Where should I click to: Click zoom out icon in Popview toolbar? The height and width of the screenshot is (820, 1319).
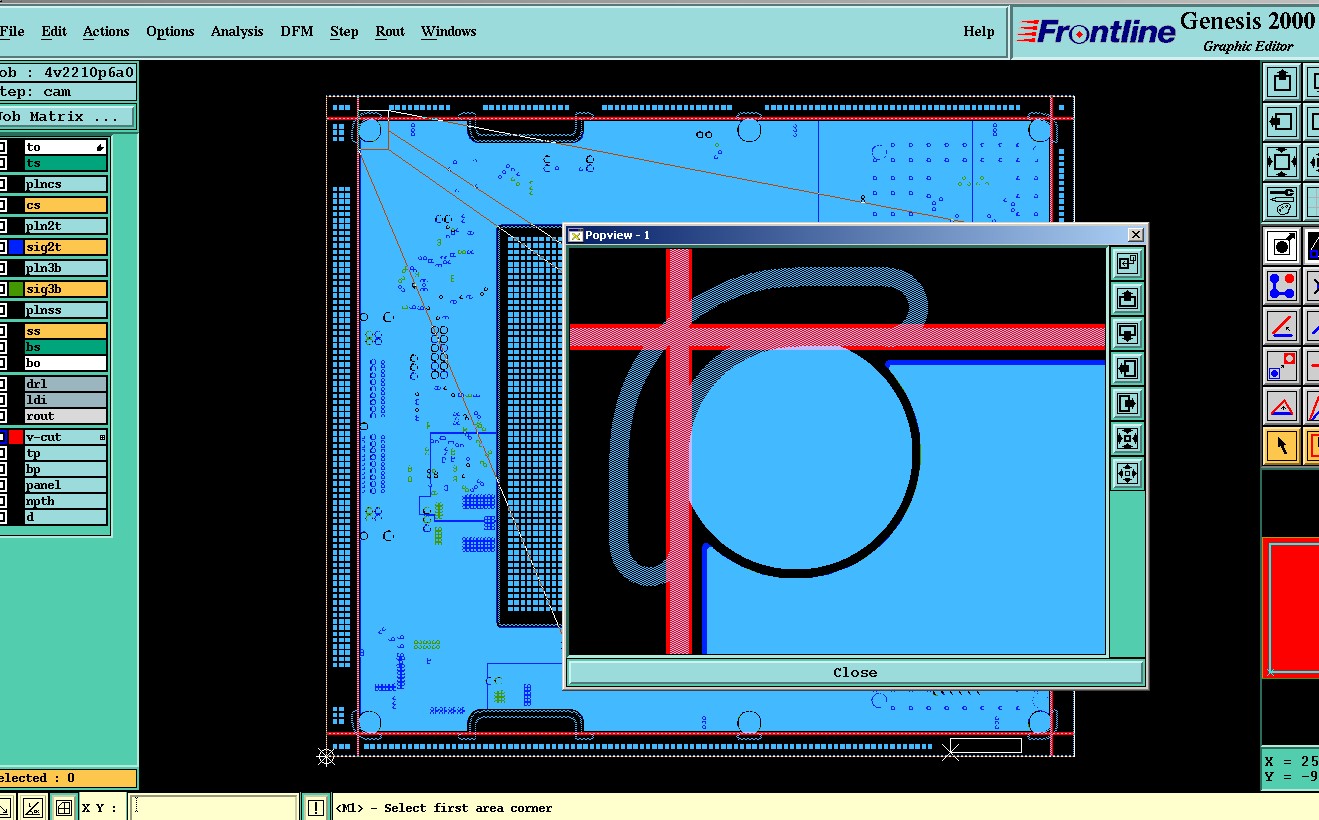(x=1127, y=473)
